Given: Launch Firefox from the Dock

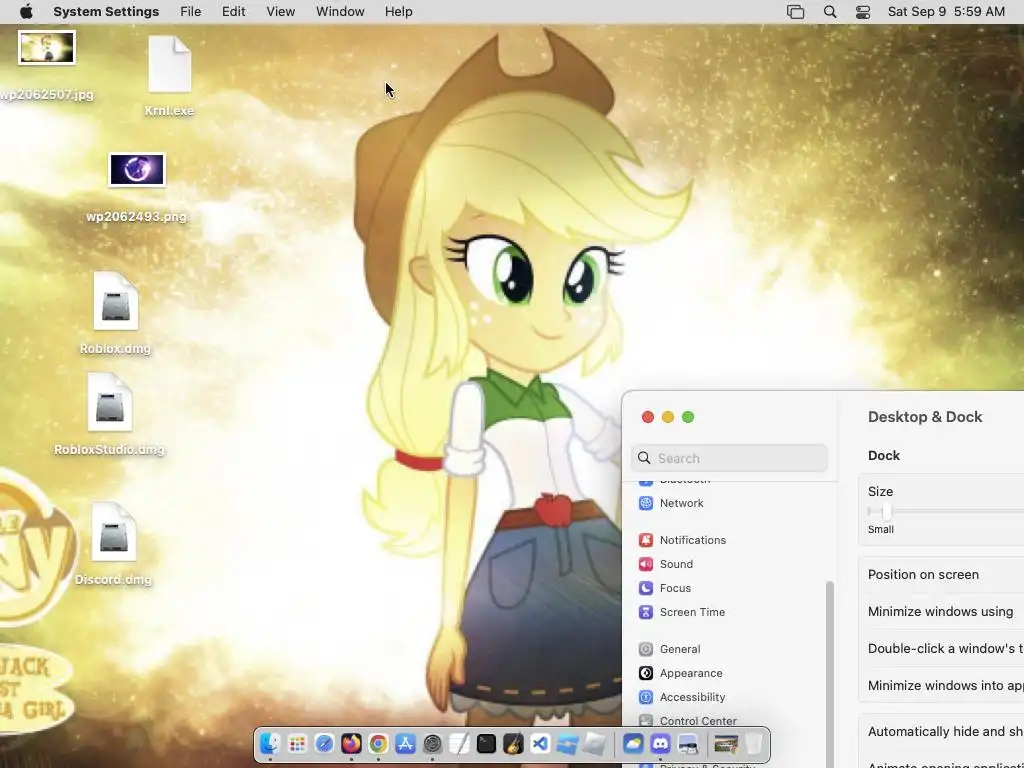Looking at the screenshot, I should [x=351, y=743].
